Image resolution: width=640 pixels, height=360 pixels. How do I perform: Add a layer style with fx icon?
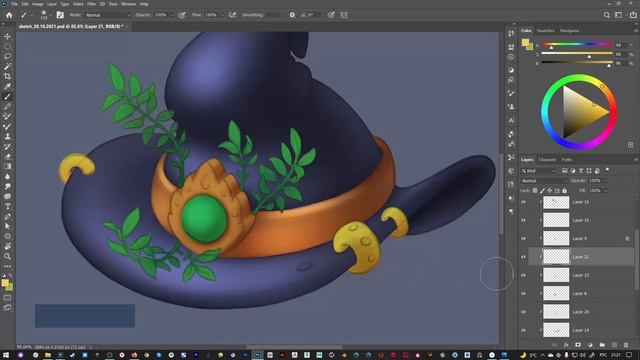click(566, 345)
